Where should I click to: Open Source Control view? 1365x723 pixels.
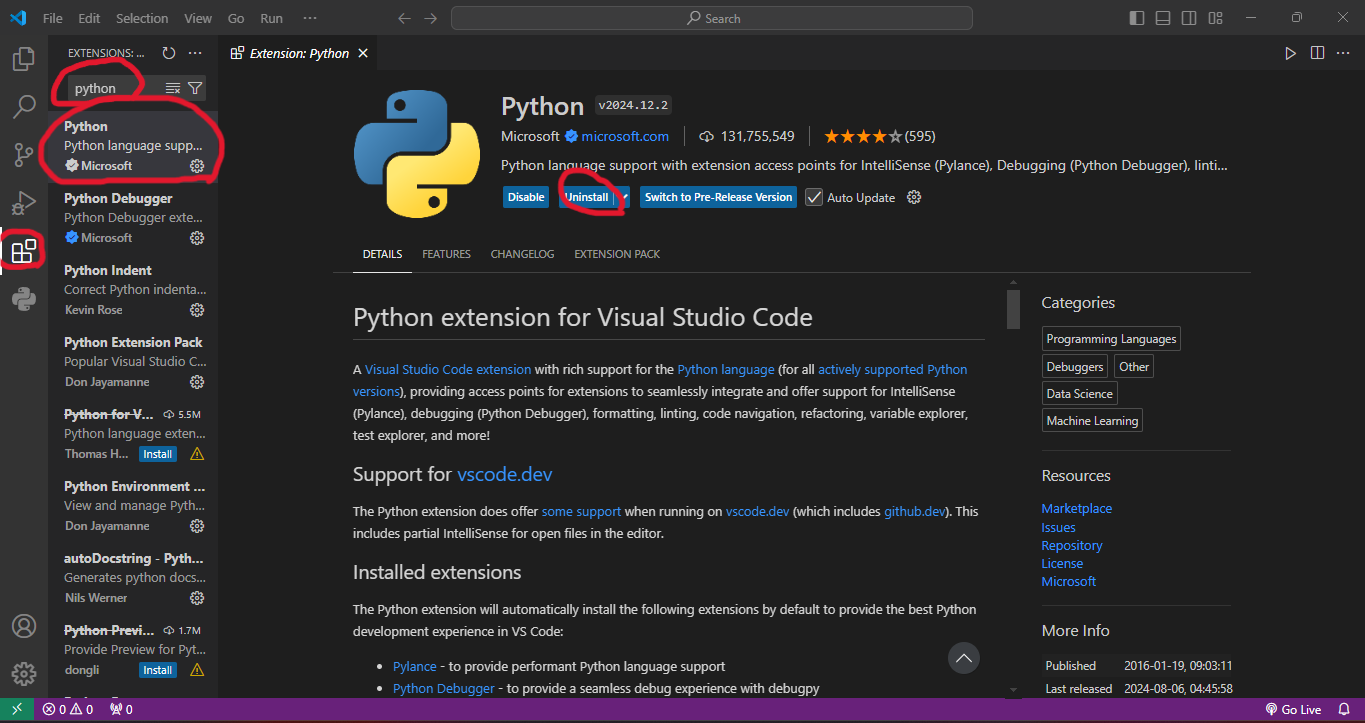(x=24, y=155)
